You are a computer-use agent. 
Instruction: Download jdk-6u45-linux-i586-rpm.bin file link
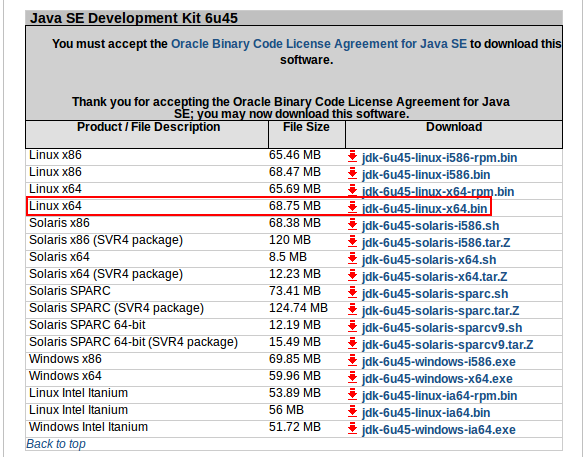coord(440,158)
